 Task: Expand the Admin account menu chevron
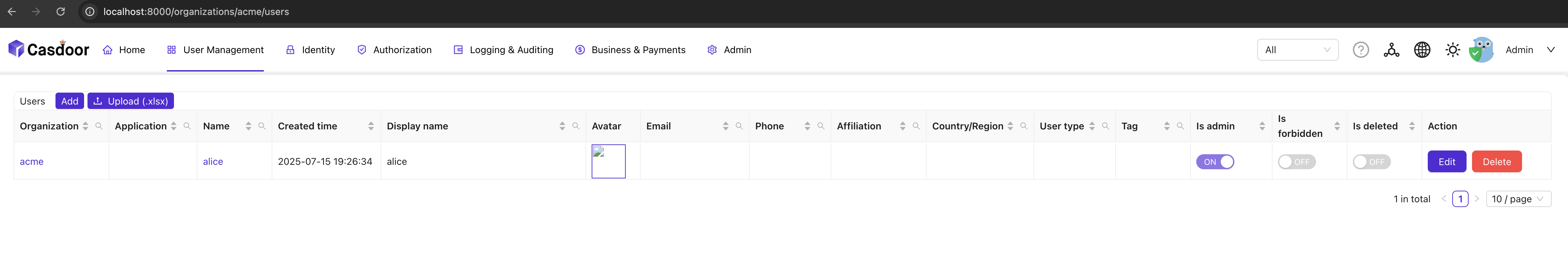click(1550, 50)
